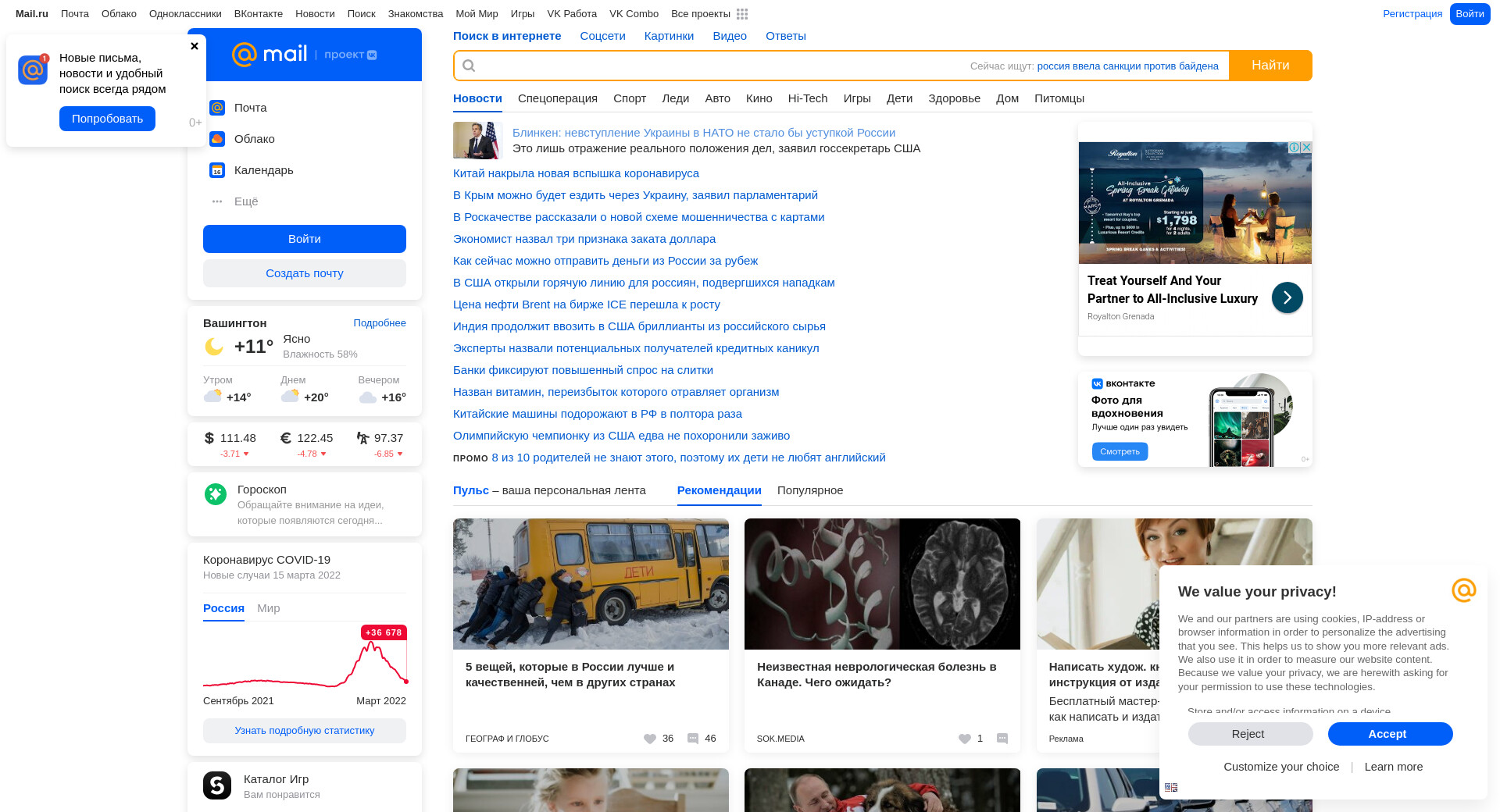The width and height of the screenshot is (1500, 812).
Task: Switch COVID statistics to Мир
Action: pos(268,608)
